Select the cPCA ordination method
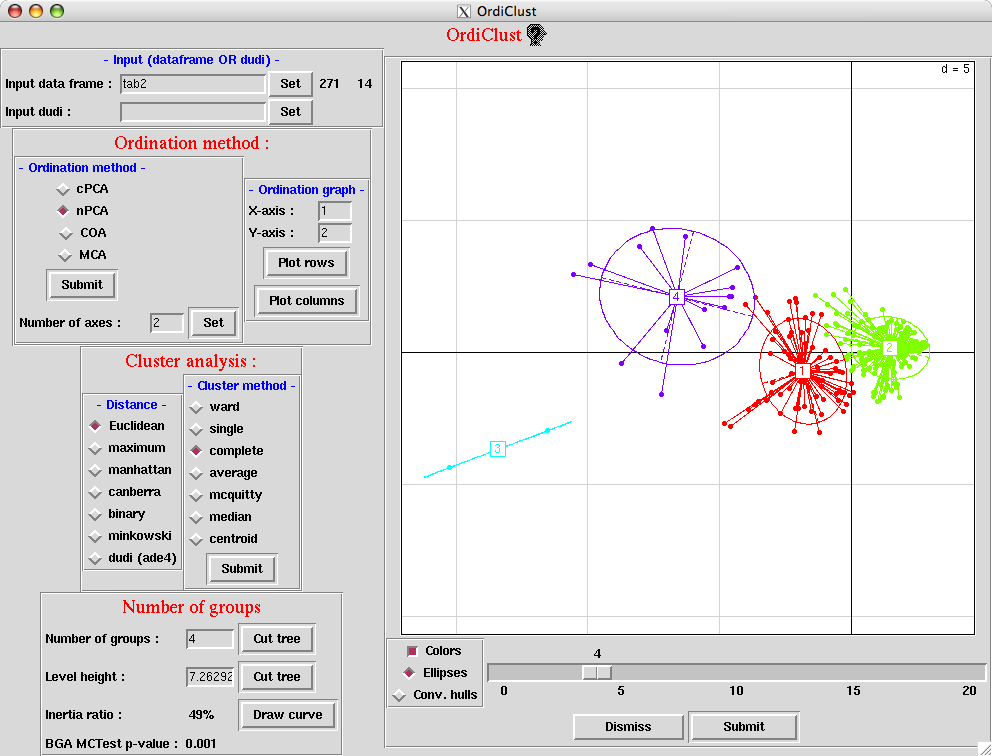 point(63,189)
